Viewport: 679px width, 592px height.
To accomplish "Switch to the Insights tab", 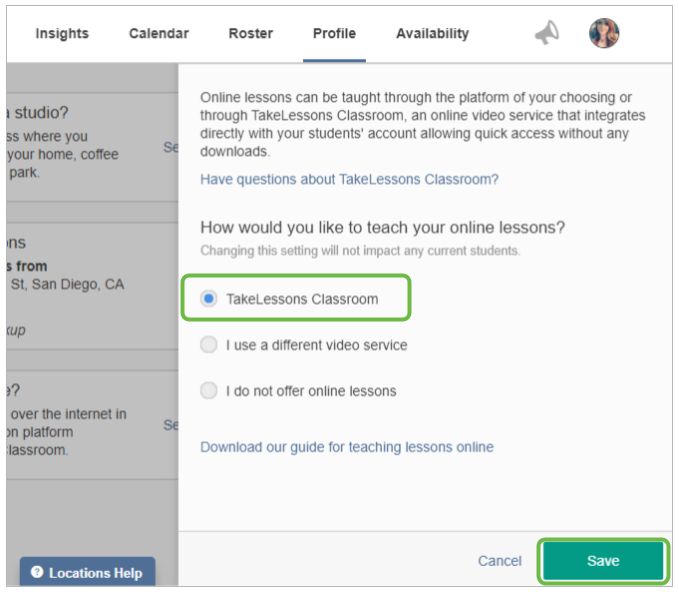I will pos(62,33).
